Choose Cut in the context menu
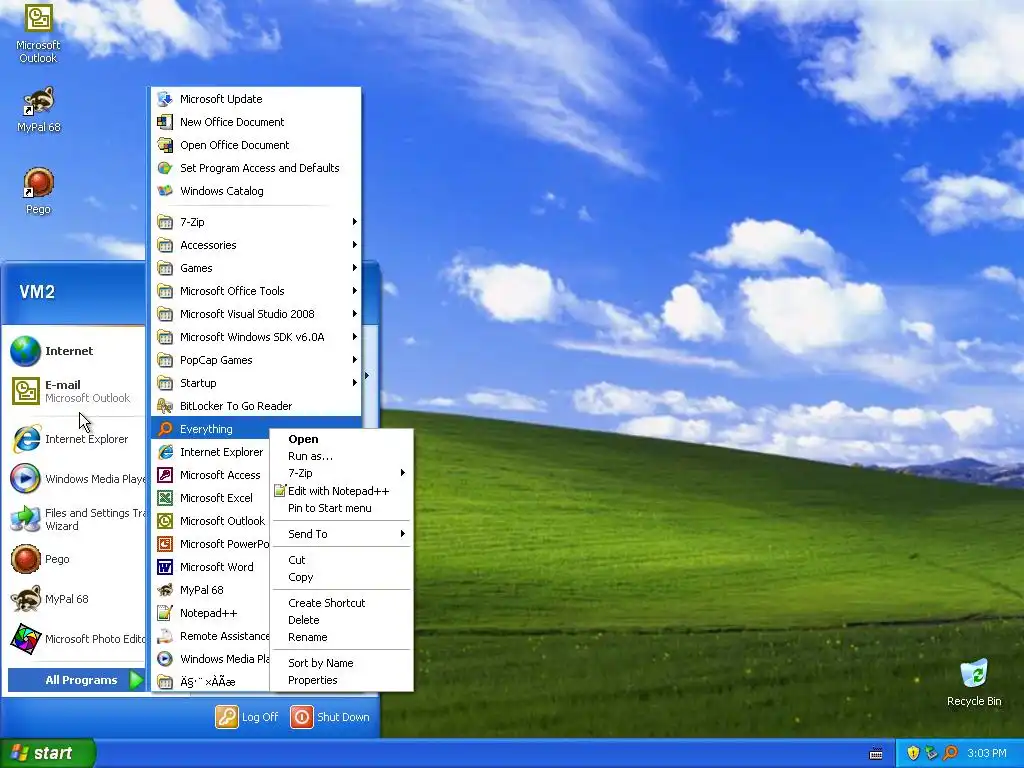 [342, 560]
